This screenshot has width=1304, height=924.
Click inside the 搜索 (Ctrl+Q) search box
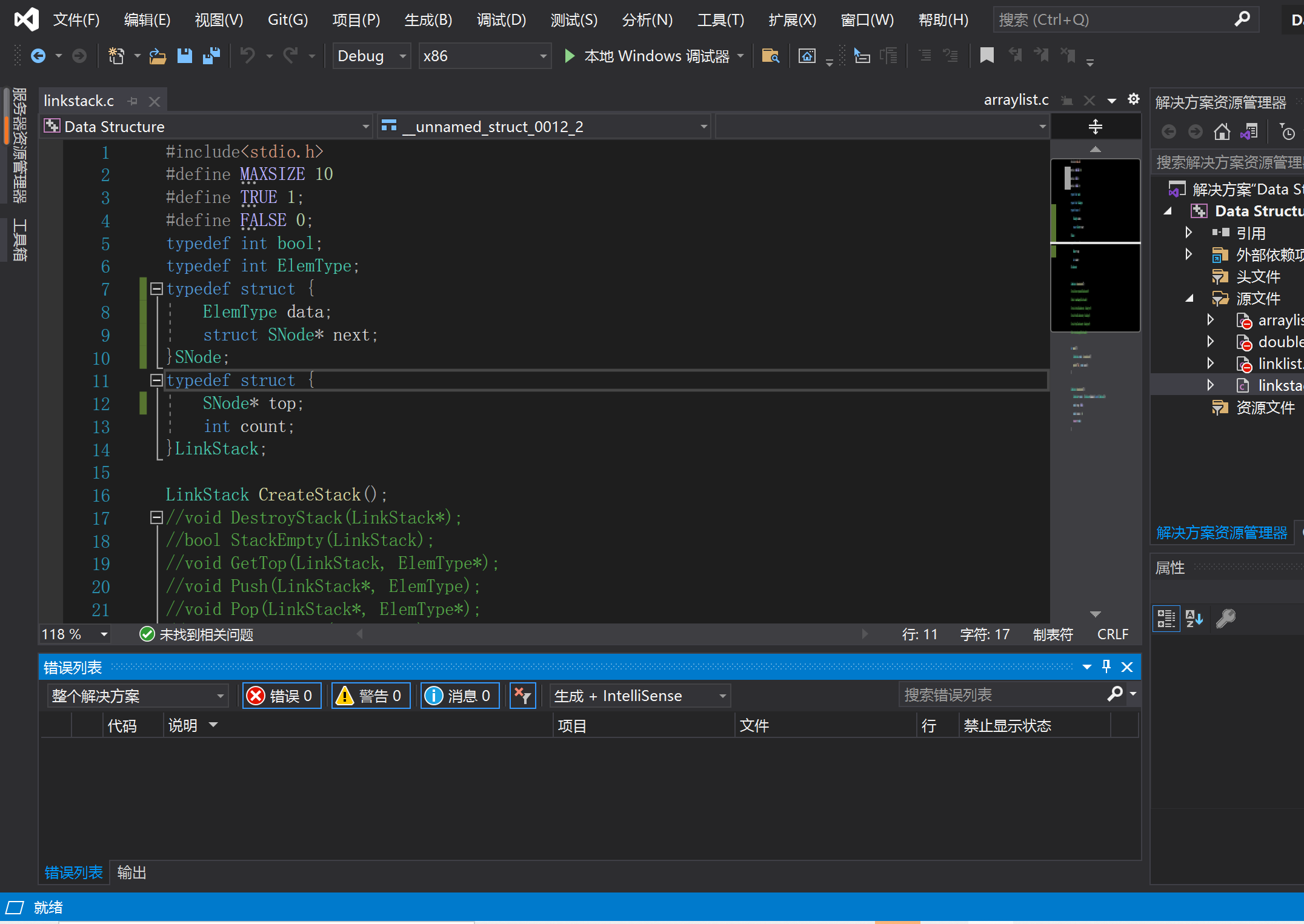(x=1124, y=19)
